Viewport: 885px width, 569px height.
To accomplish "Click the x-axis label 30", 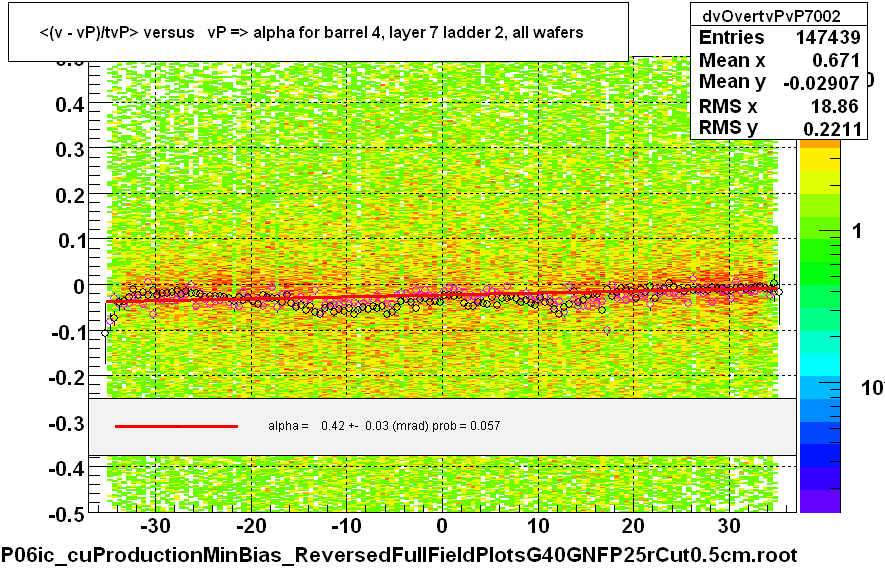I will pos(729,526).
